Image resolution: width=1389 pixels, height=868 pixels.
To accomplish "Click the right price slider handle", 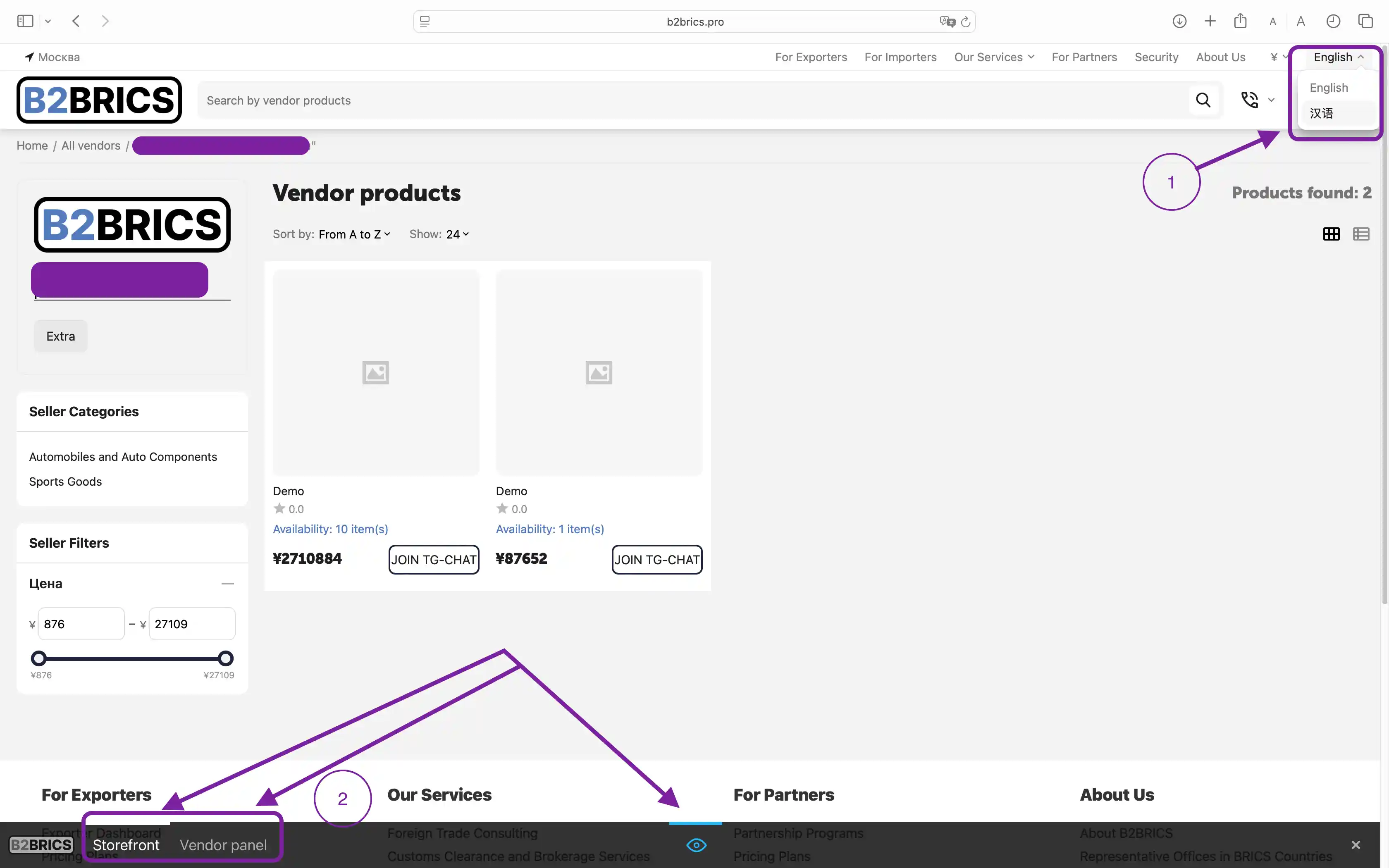I will tap(226, 658).
